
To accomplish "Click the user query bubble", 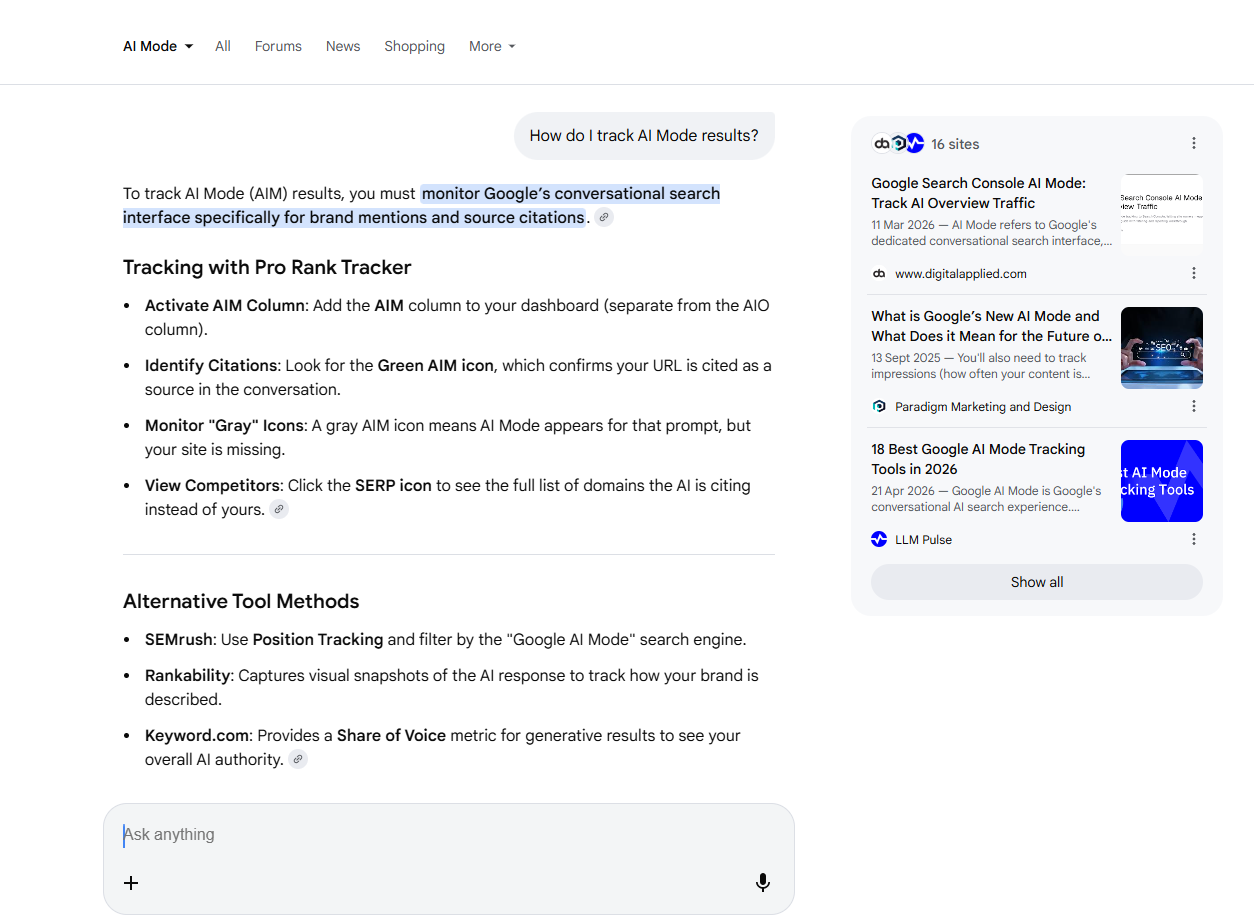I will (644, 136).
